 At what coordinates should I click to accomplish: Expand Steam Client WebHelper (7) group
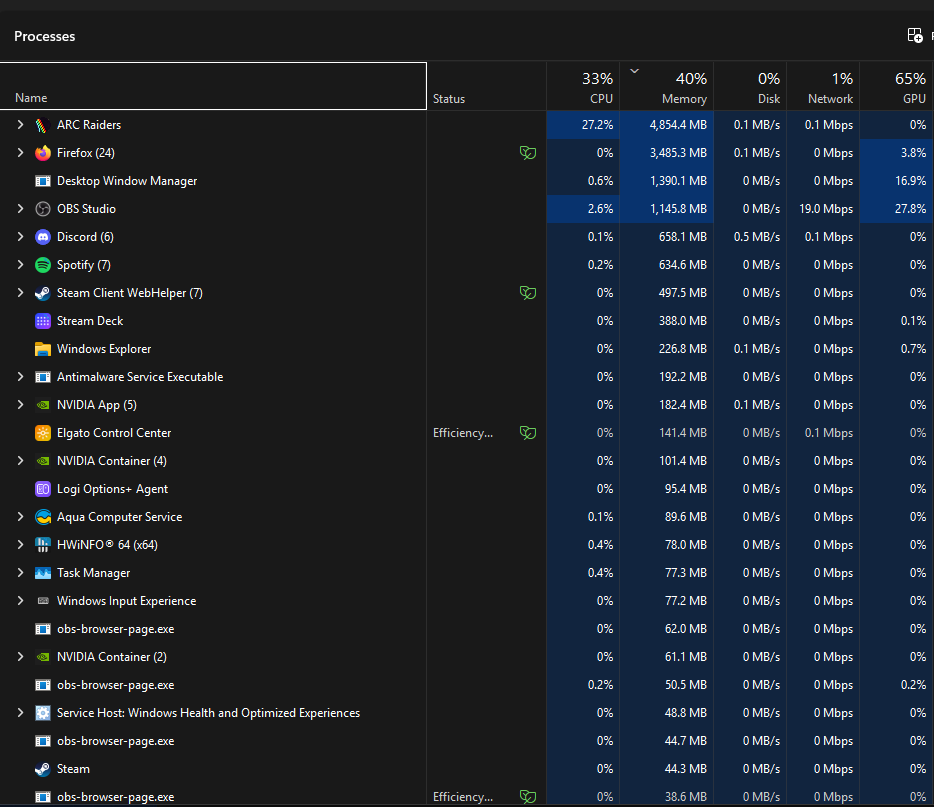point(20,293)
